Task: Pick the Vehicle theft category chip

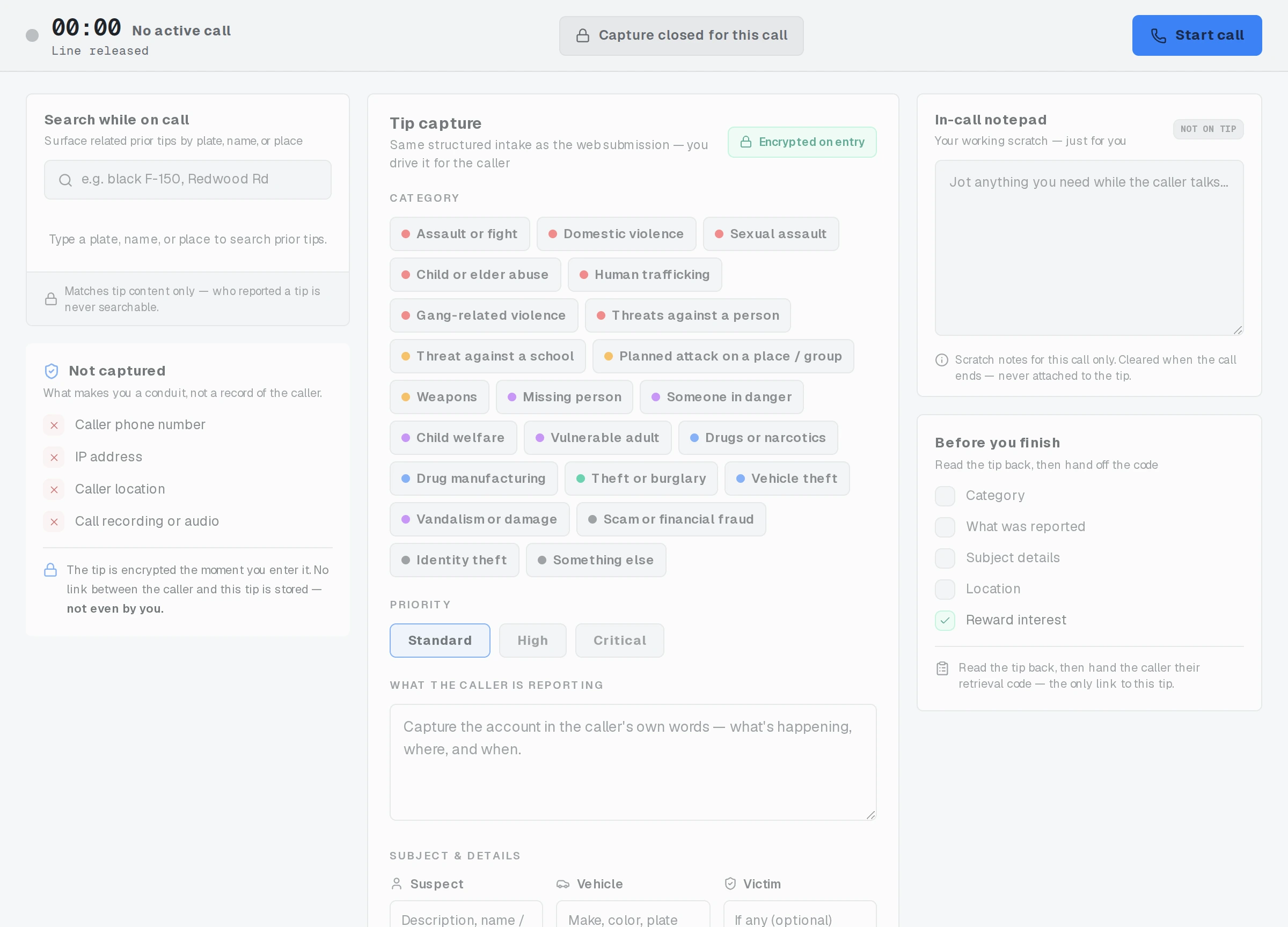Action: point(787,479)
